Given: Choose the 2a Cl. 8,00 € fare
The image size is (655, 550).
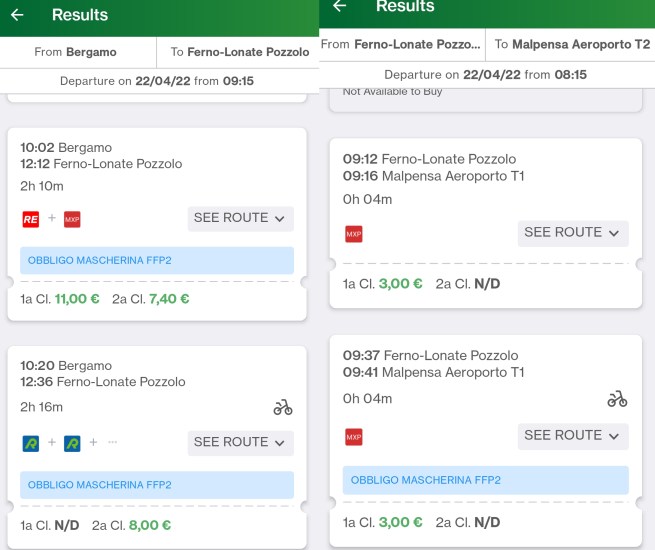Looking at the screenshot, I should (131, 525).
